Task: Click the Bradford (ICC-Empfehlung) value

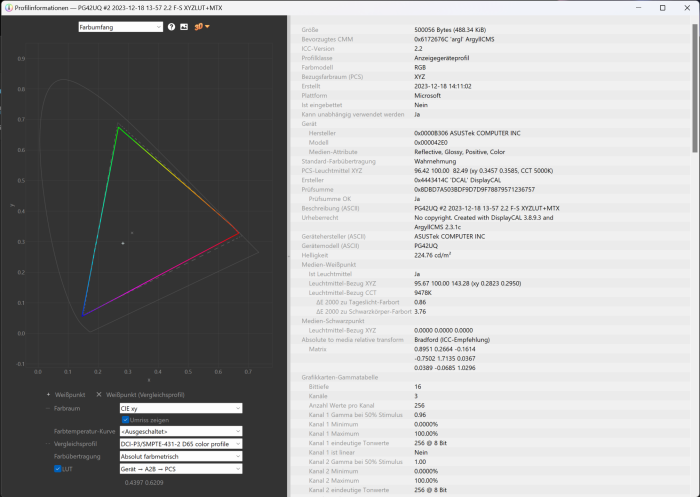Action: tap(452, 339)
